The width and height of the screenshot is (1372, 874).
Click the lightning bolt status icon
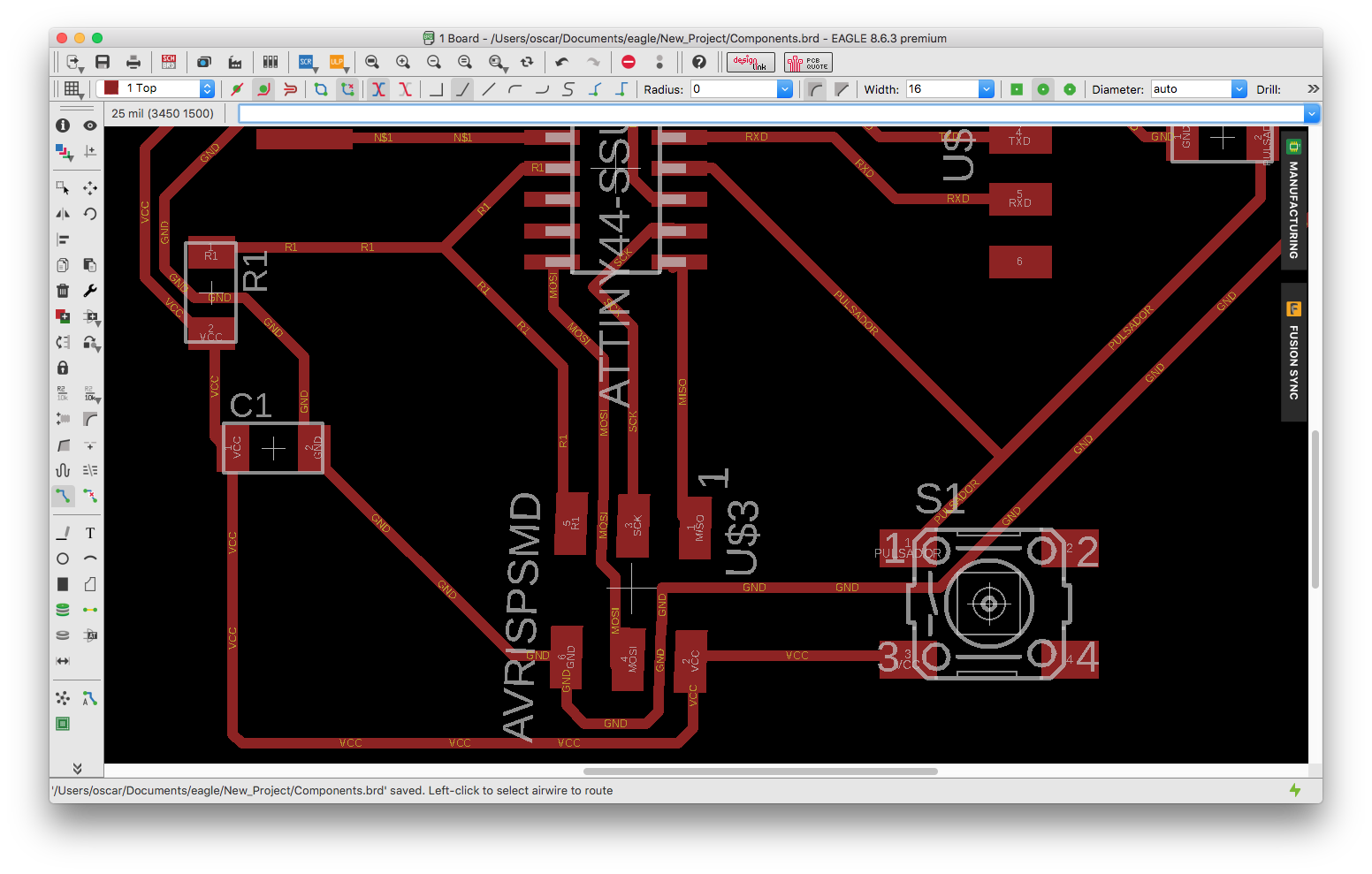1295,790
